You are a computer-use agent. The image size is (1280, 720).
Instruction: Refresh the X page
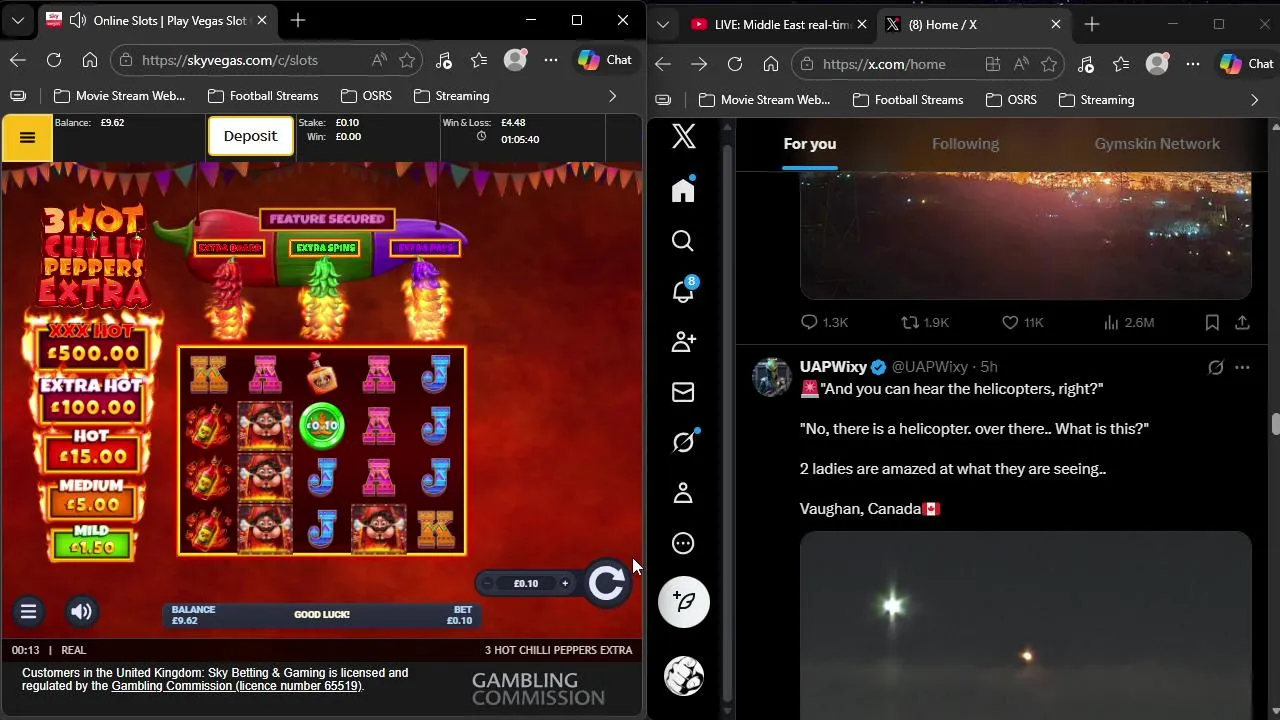(735, 64)
